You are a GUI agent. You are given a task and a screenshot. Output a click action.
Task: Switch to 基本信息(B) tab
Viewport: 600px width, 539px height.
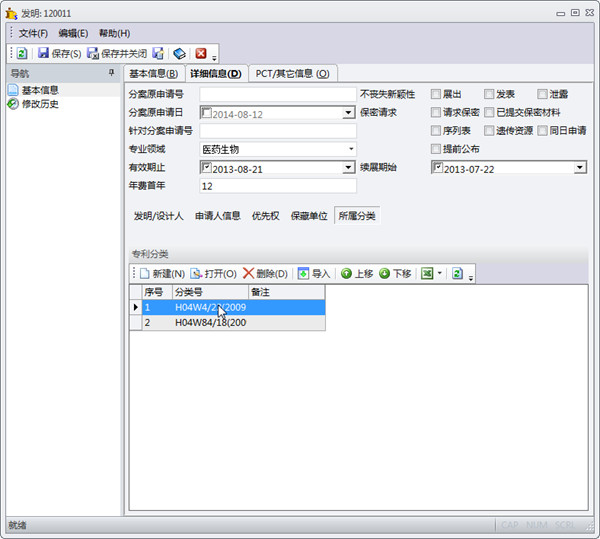[153, 73]
